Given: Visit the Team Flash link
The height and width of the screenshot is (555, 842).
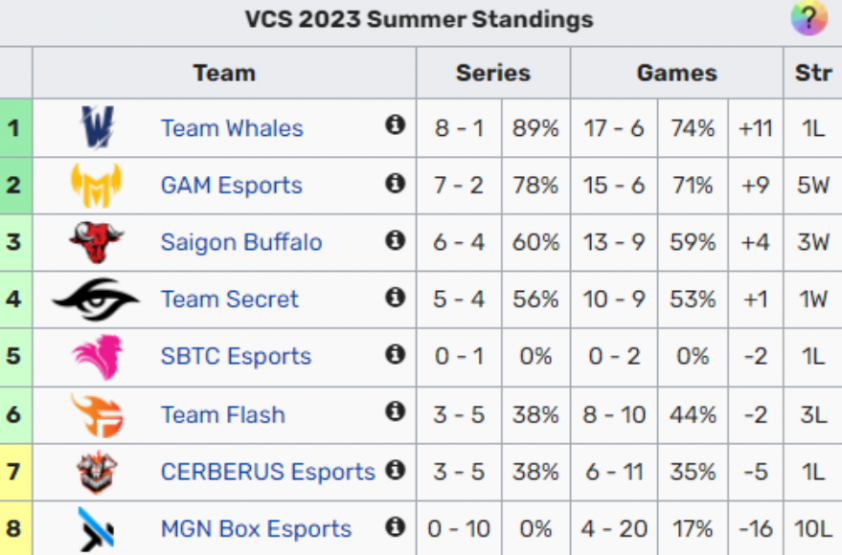Looking at the screenshot, I should 223,415.
